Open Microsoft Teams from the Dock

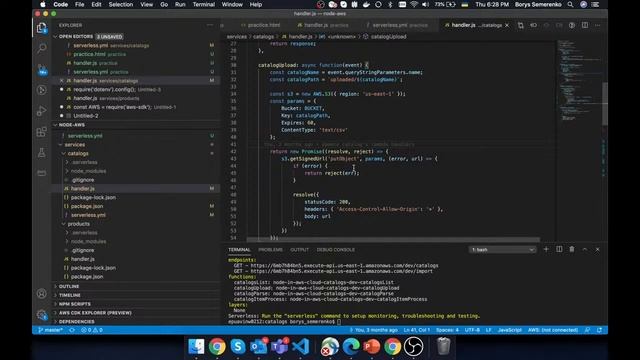click(x=280, y=347)
